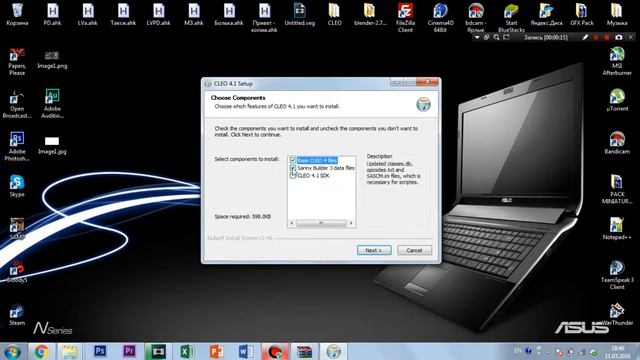Viewport: 640px width, 360px height.
Task: Select the Image1.png file
Action: (x=52, y=59)
